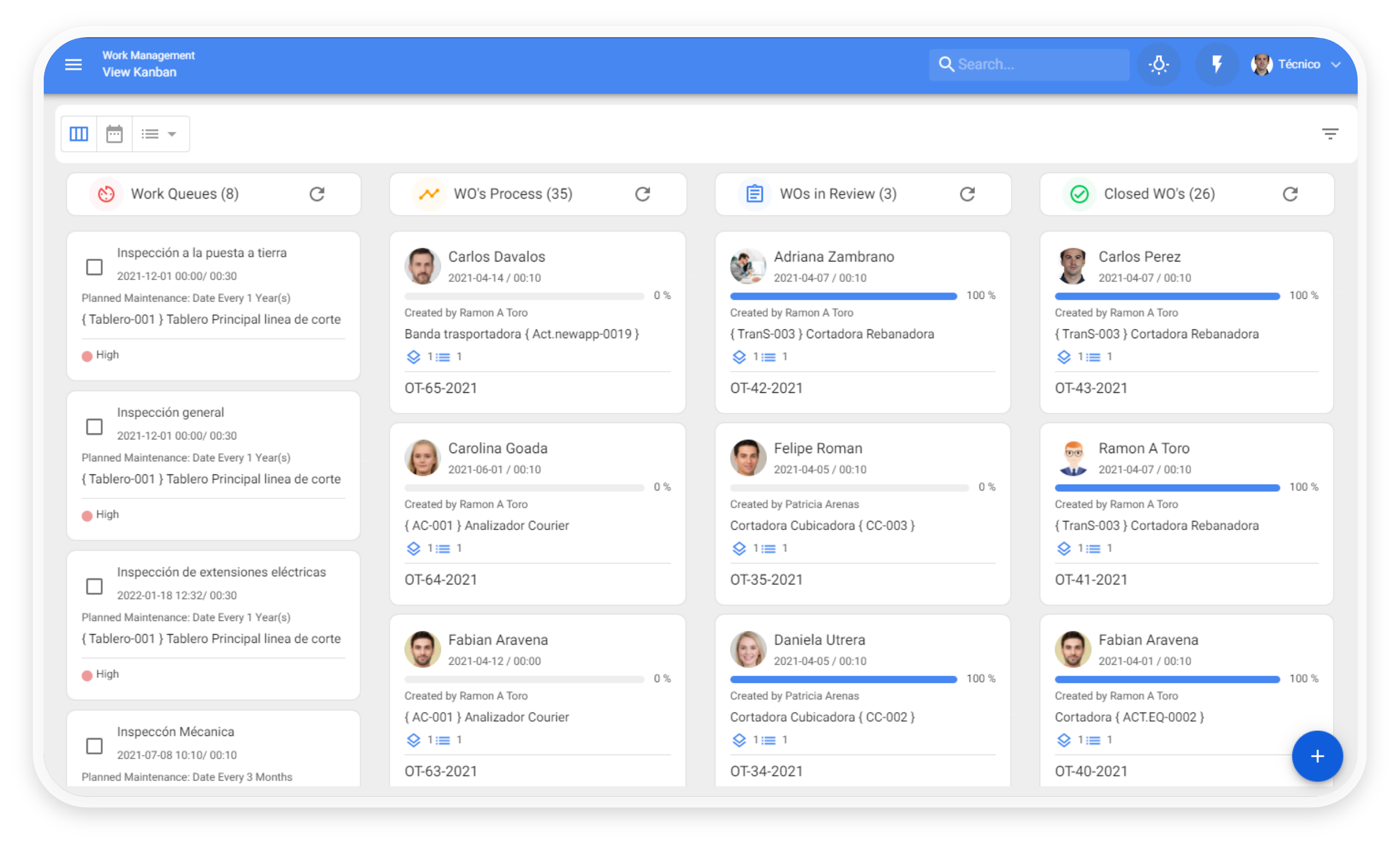Switch to Kanban column view icon
The width and height of the screenshot is (1400, 847).
[79, 134]
